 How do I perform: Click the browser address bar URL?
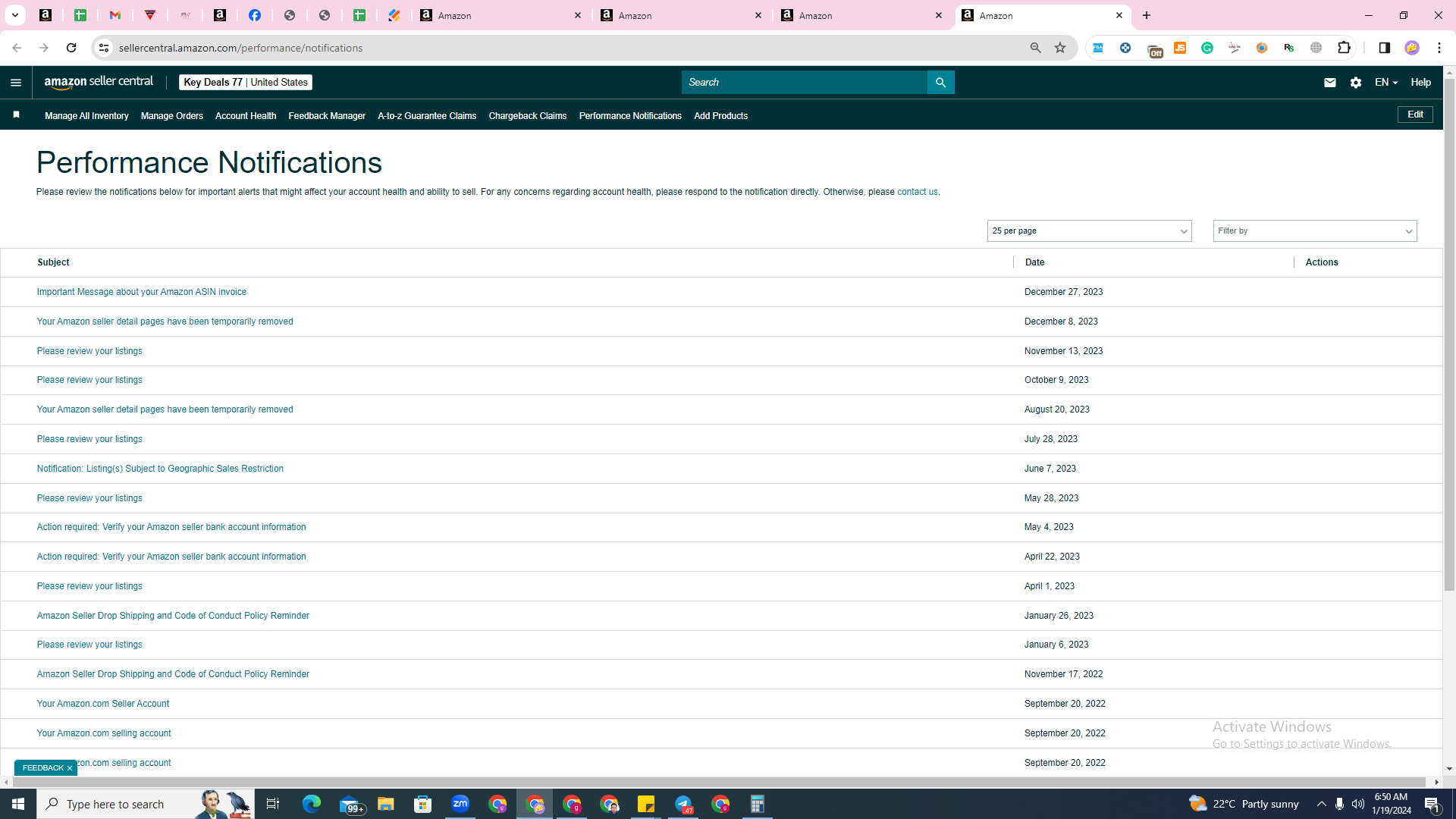tap(241, 48)
